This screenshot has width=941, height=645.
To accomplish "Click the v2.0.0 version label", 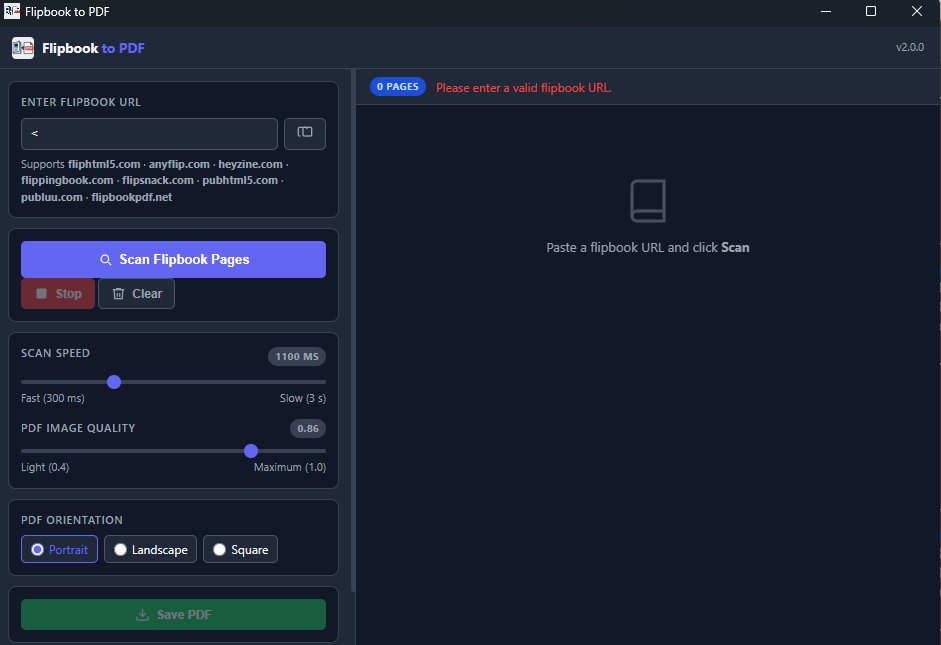I will pyautogui.click(x=909, y=48).
